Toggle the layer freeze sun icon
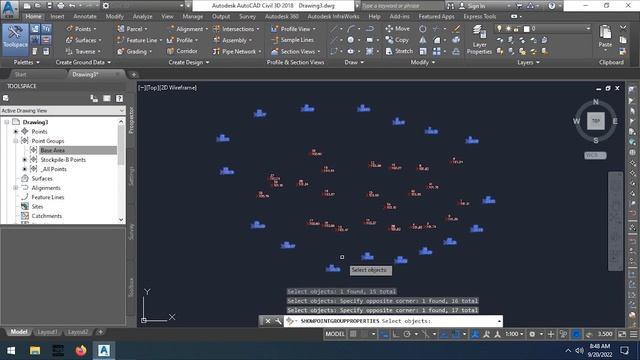 (508, 29)
